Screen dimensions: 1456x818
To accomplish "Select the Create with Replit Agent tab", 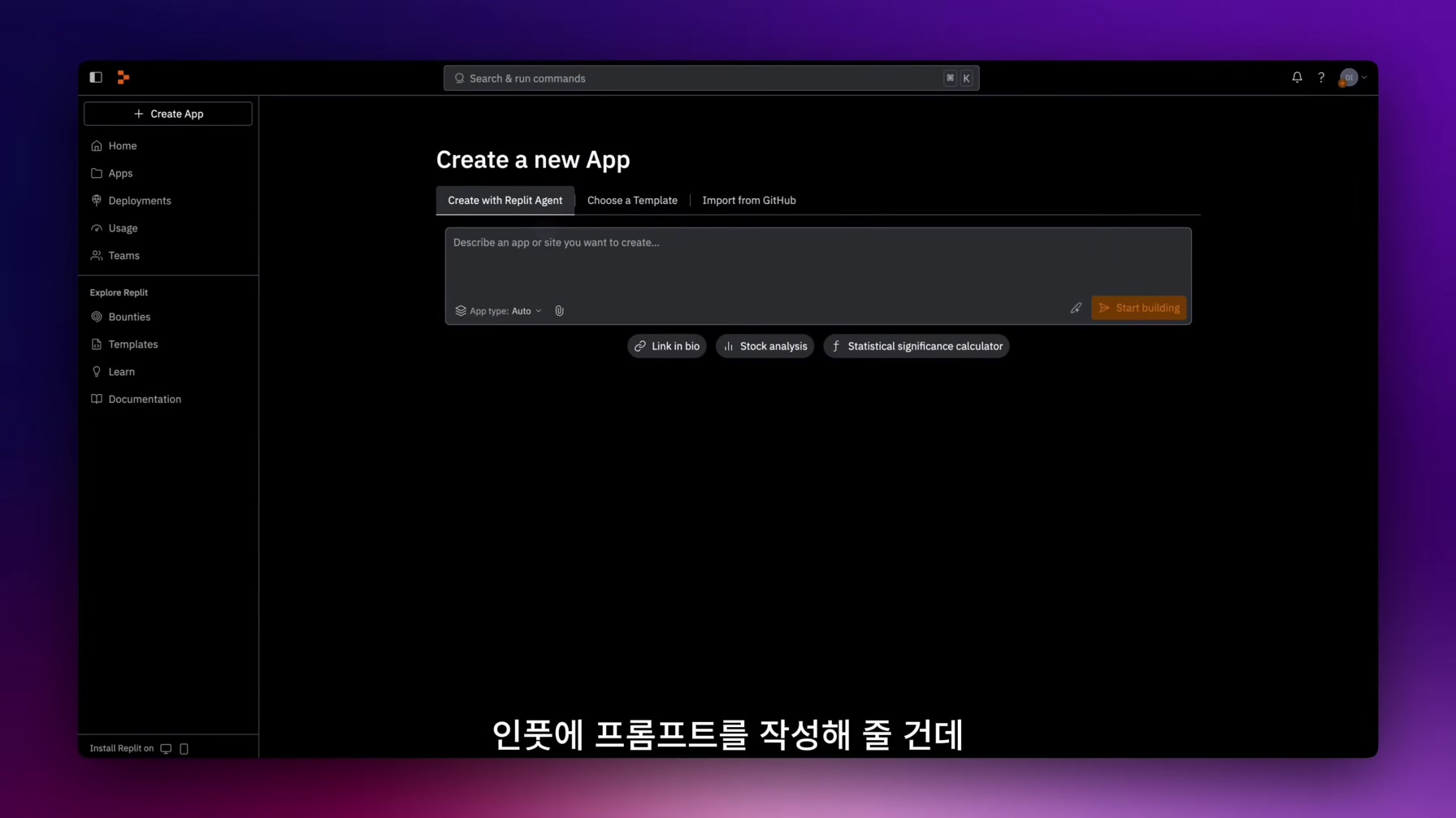I will pyautogui.click(x=505, y=201).
